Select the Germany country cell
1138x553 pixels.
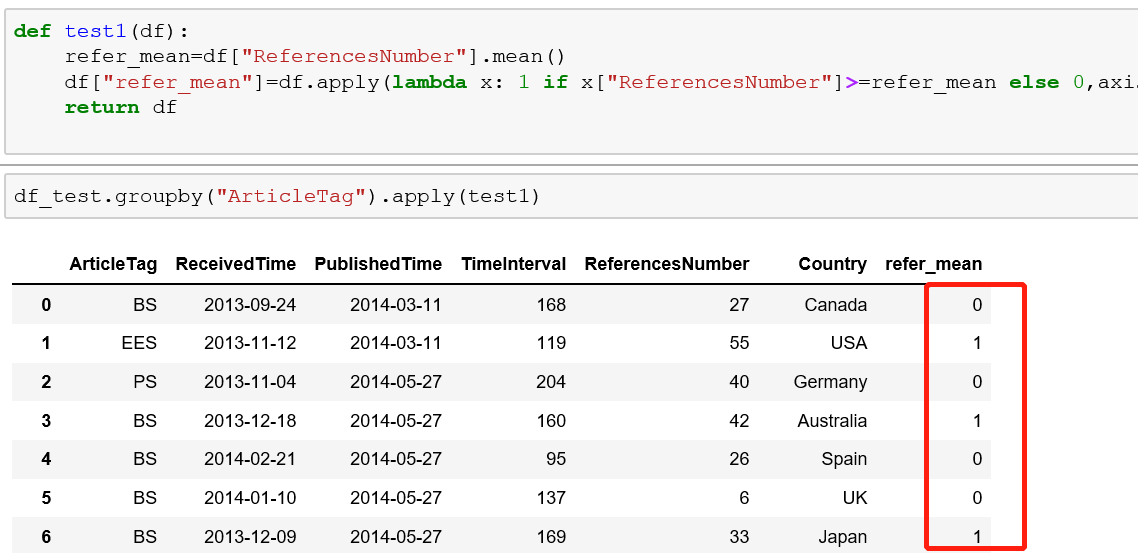point(830,382)
